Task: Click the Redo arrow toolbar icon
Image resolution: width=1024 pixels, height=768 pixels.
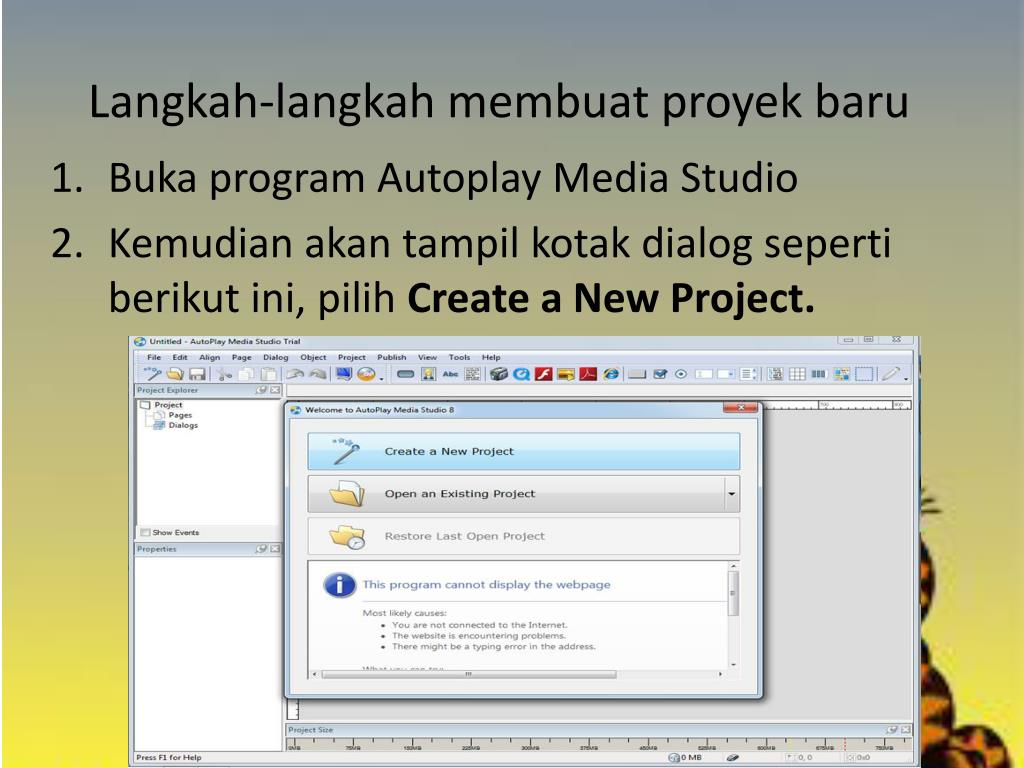Action: click(x=317, y=374)
